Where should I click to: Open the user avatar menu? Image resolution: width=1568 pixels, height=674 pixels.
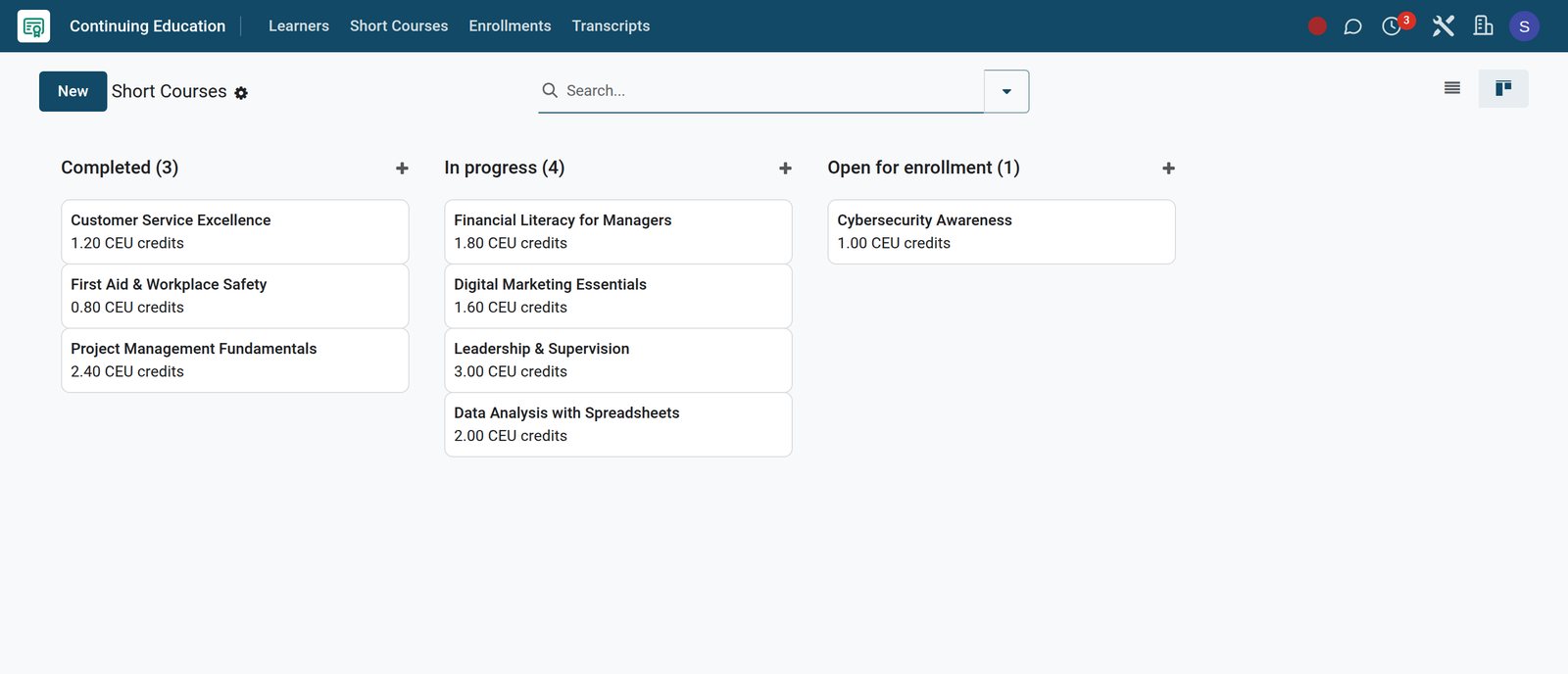pos(1524,26)
